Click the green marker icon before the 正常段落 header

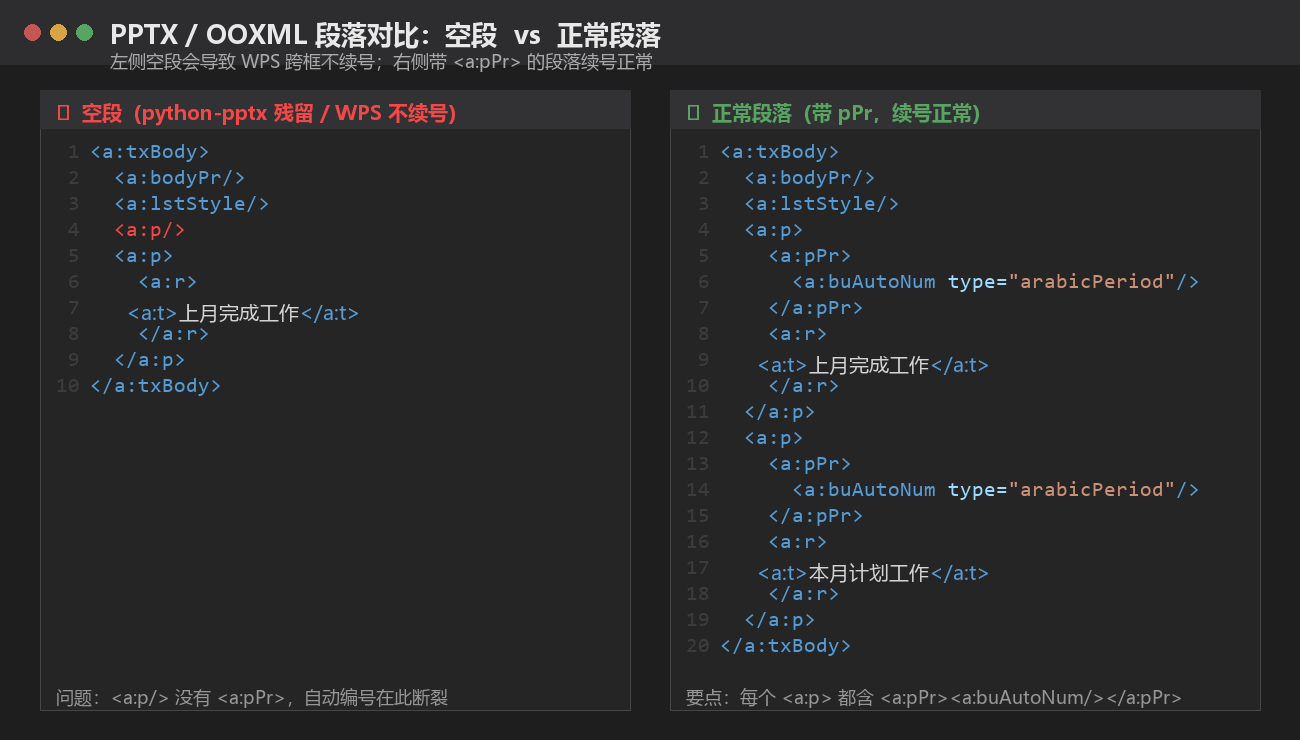pos(693,113)
